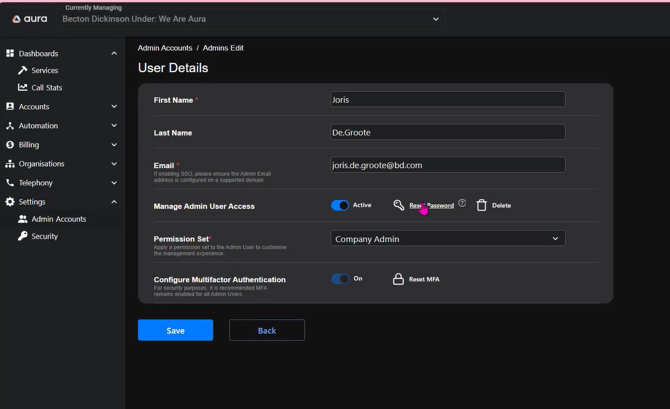Screen dimensions: 670x409
Task: Click the Back button
Action: (266, 330)
